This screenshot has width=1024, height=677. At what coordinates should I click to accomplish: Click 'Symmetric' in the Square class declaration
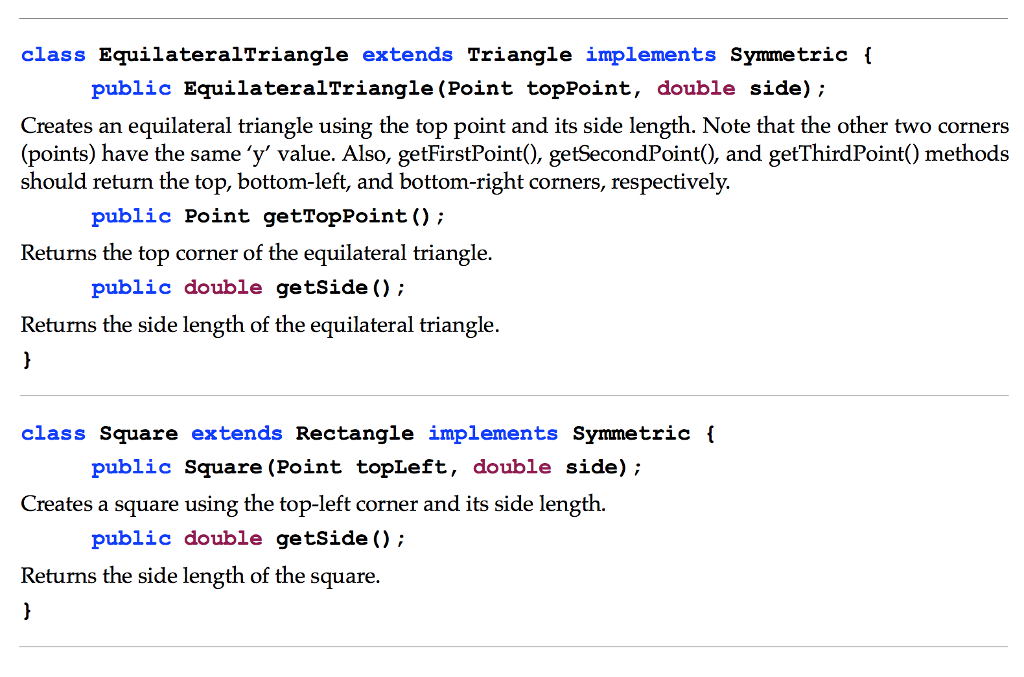coord(631,433)
